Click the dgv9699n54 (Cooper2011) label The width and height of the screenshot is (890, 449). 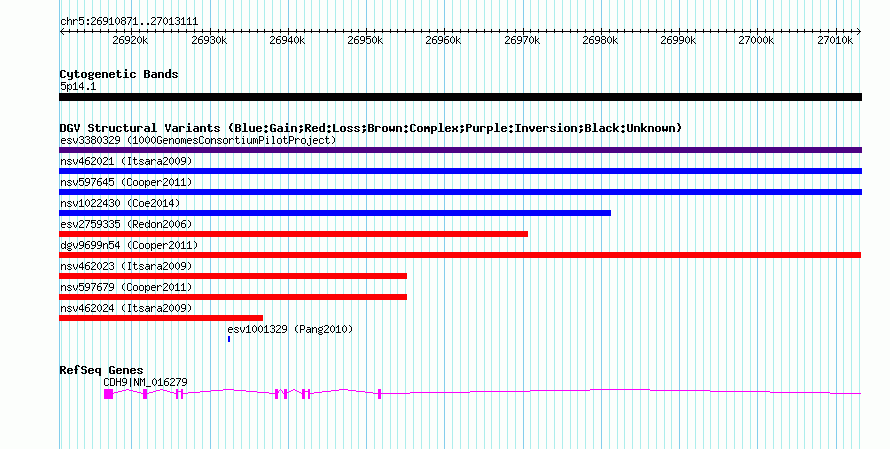click(129, 245)
